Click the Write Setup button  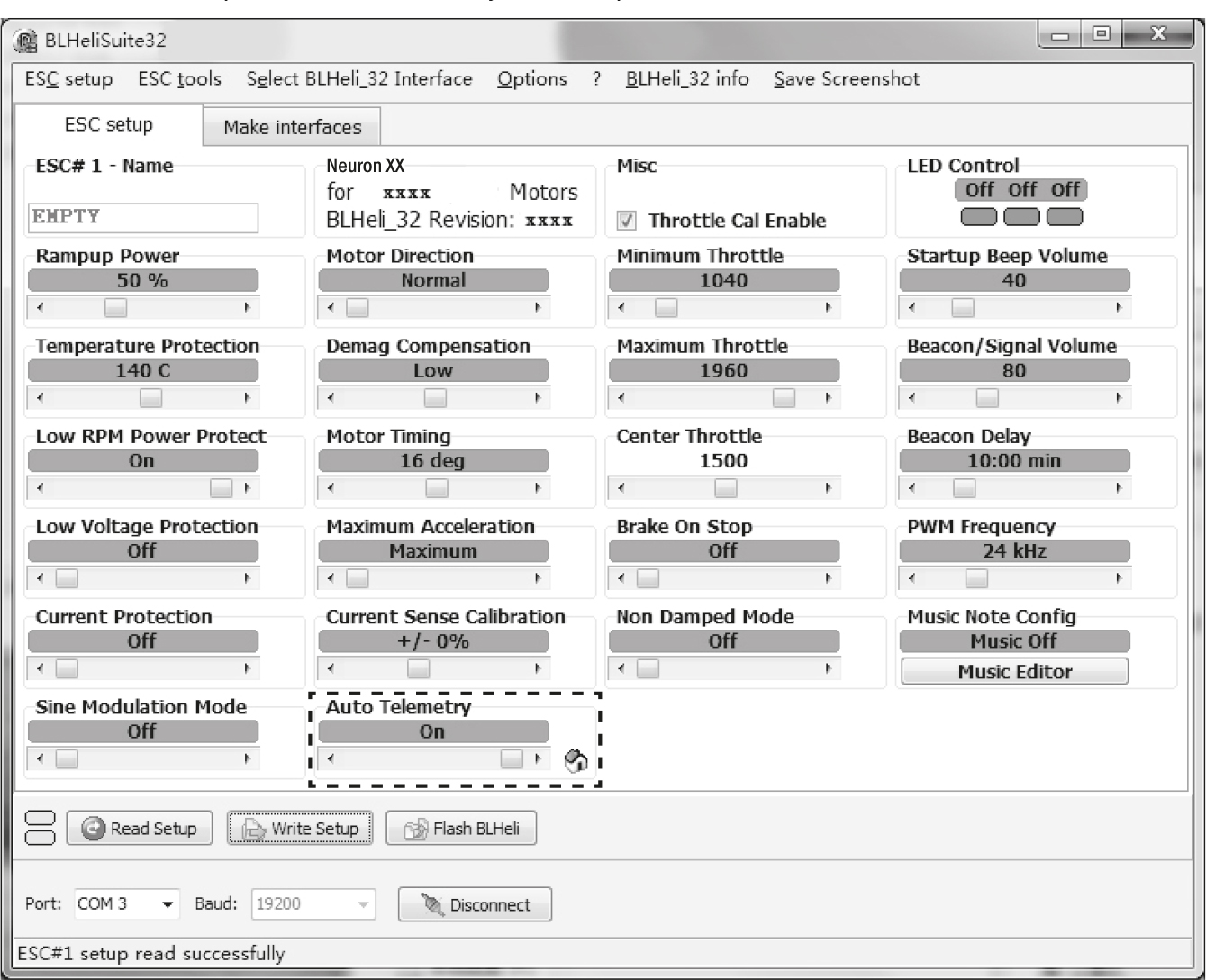point(300,828)
